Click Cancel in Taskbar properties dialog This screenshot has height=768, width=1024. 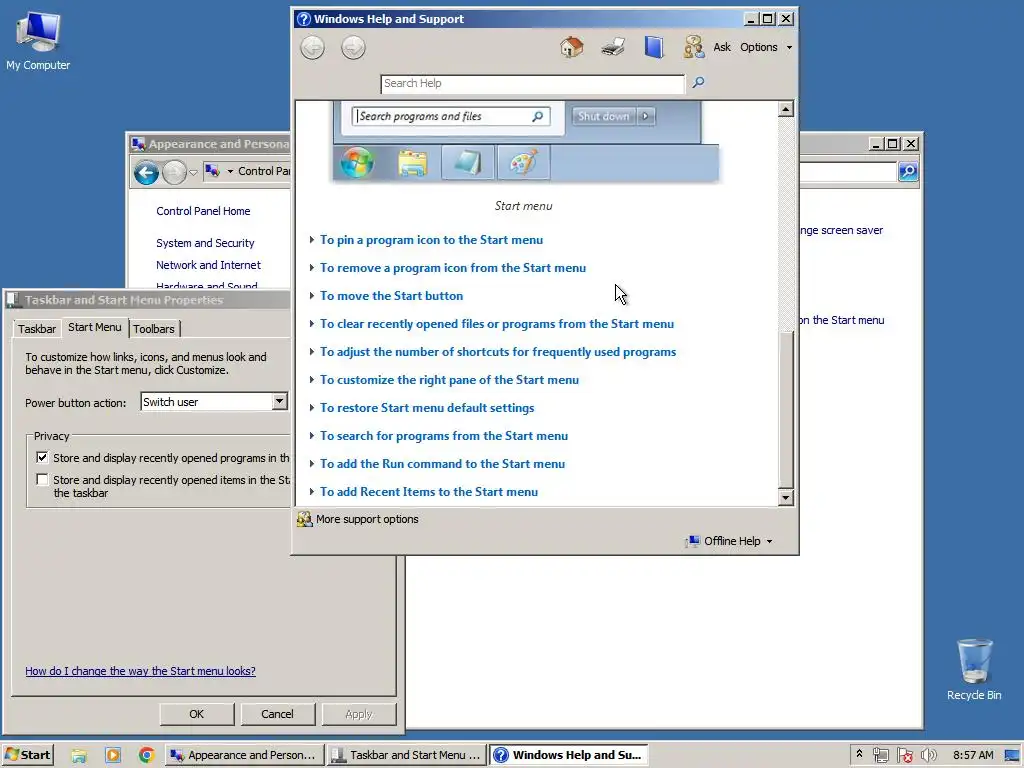278,714
